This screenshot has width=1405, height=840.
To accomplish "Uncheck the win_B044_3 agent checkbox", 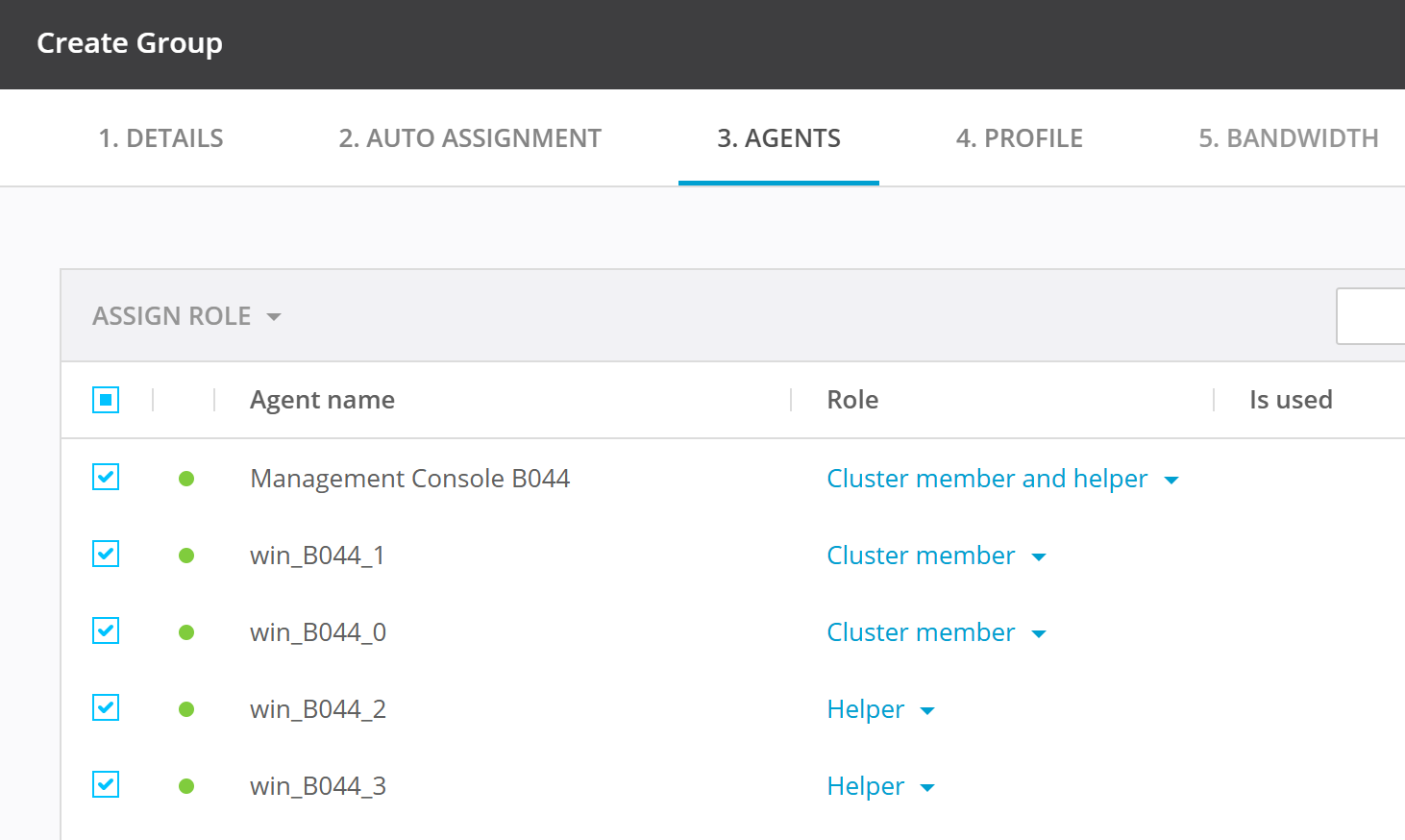I will coord(106,784).
